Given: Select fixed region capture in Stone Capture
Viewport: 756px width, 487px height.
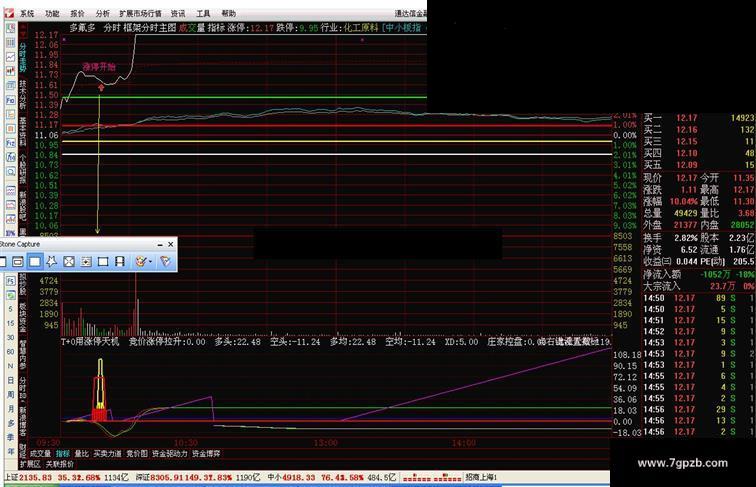Looking at the screenshot, I should [x=103, y=261].
